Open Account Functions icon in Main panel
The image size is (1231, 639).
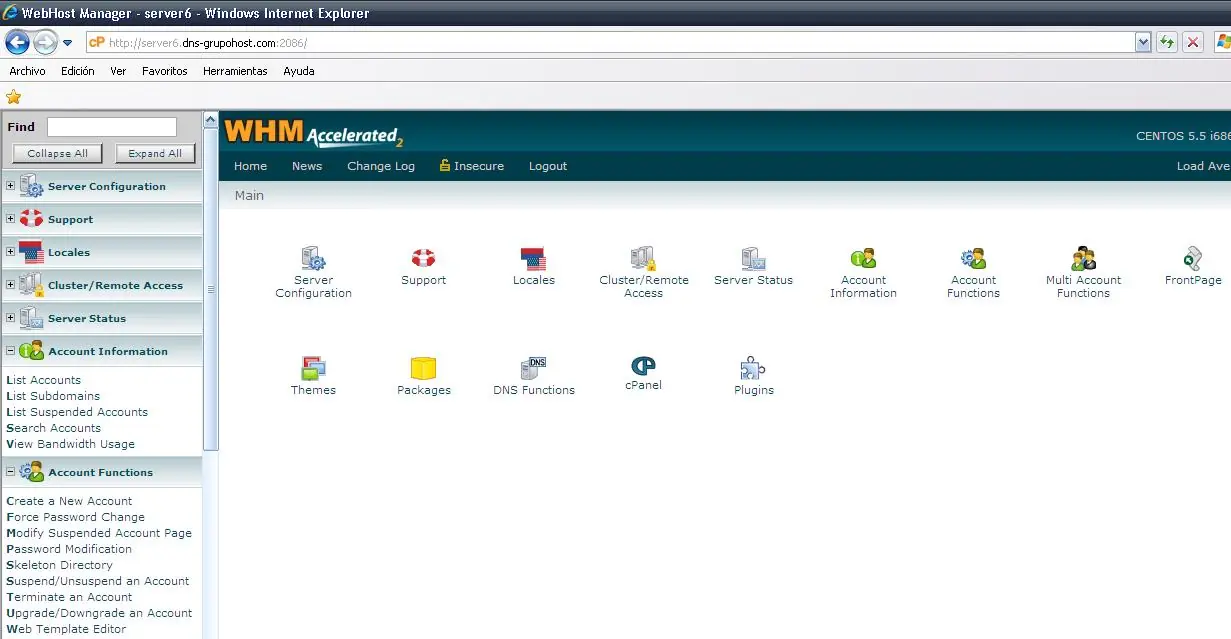coord(973,259)
